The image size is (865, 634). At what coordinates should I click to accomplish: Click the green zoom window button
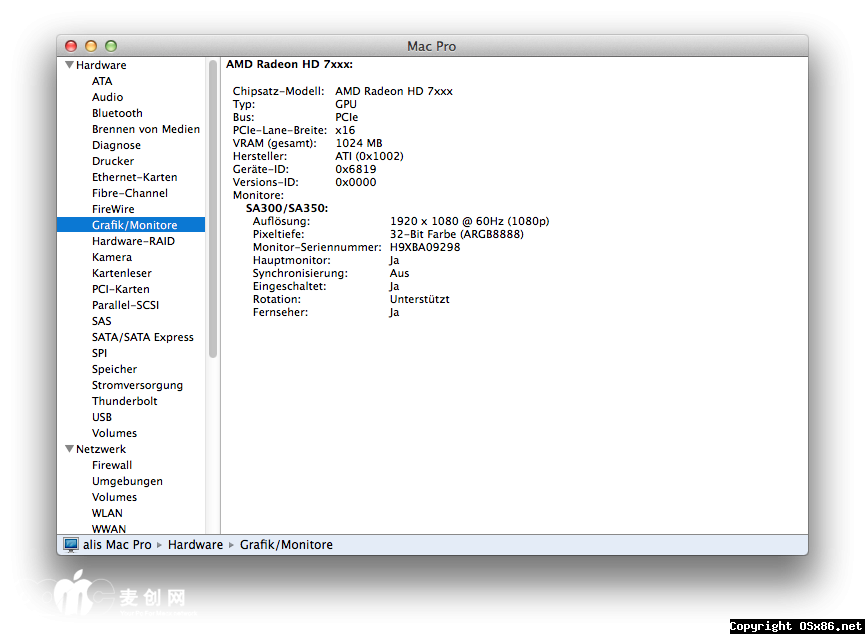111,46
